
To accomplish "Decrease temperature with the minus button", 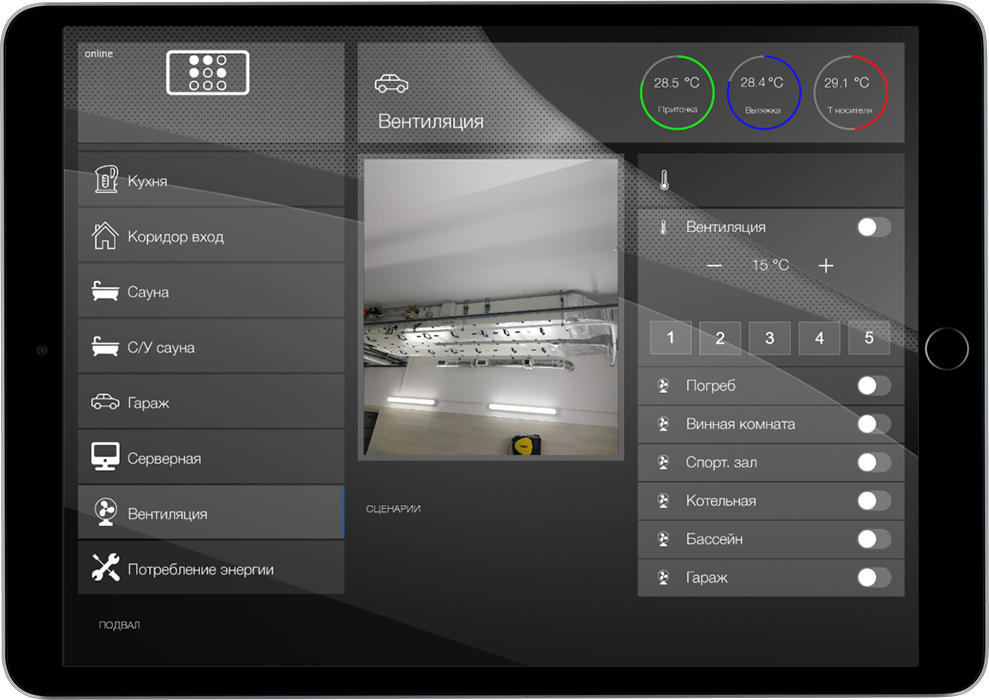I will [714, 266].
